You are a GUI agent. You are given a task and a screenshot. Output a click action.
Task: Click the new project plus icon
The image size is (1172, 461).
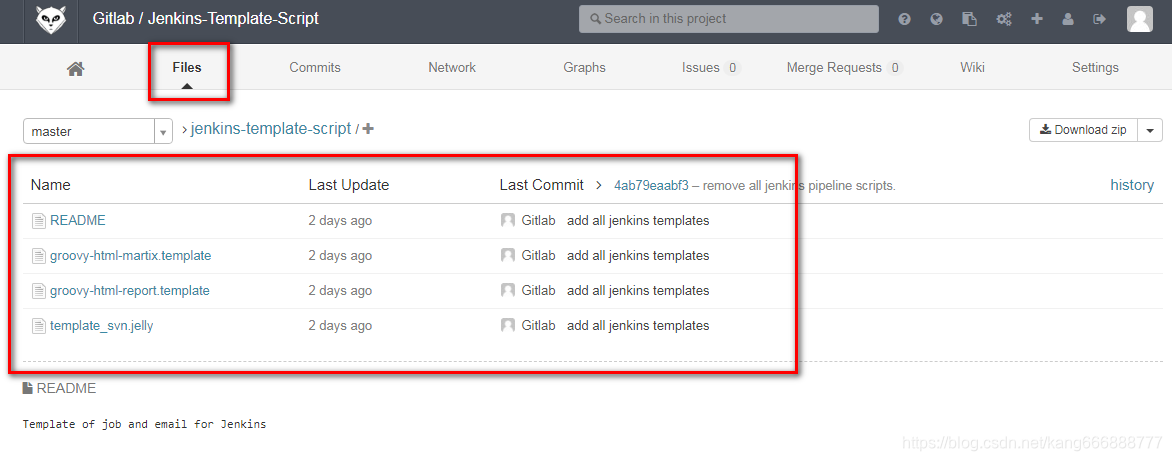[x=1037, y=19]
